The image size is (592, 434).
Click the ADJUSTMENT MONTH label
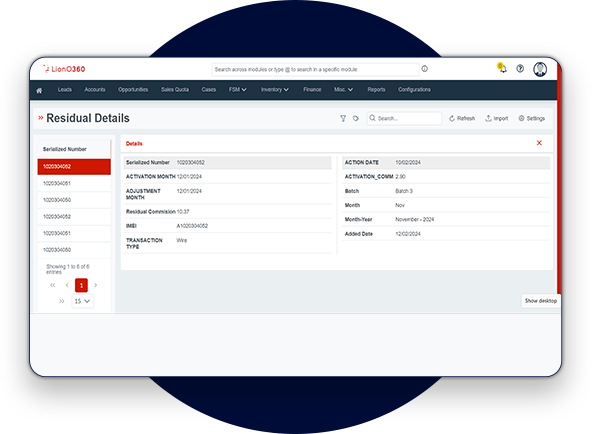[x=143, y=194]
